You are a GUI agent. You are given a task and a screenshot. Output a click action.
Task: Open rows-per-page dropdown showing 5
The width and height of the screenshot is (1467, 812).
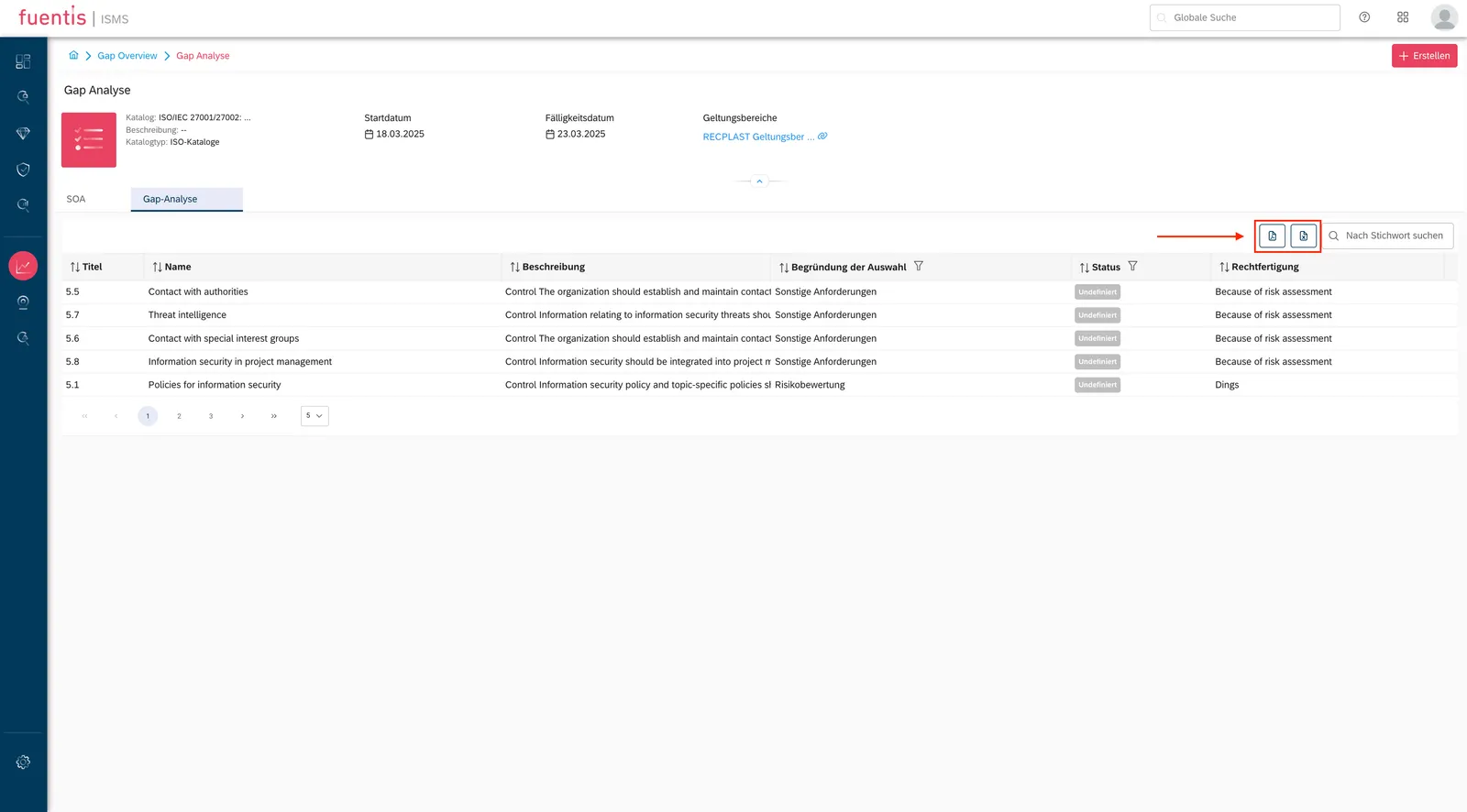coord(314,416)
